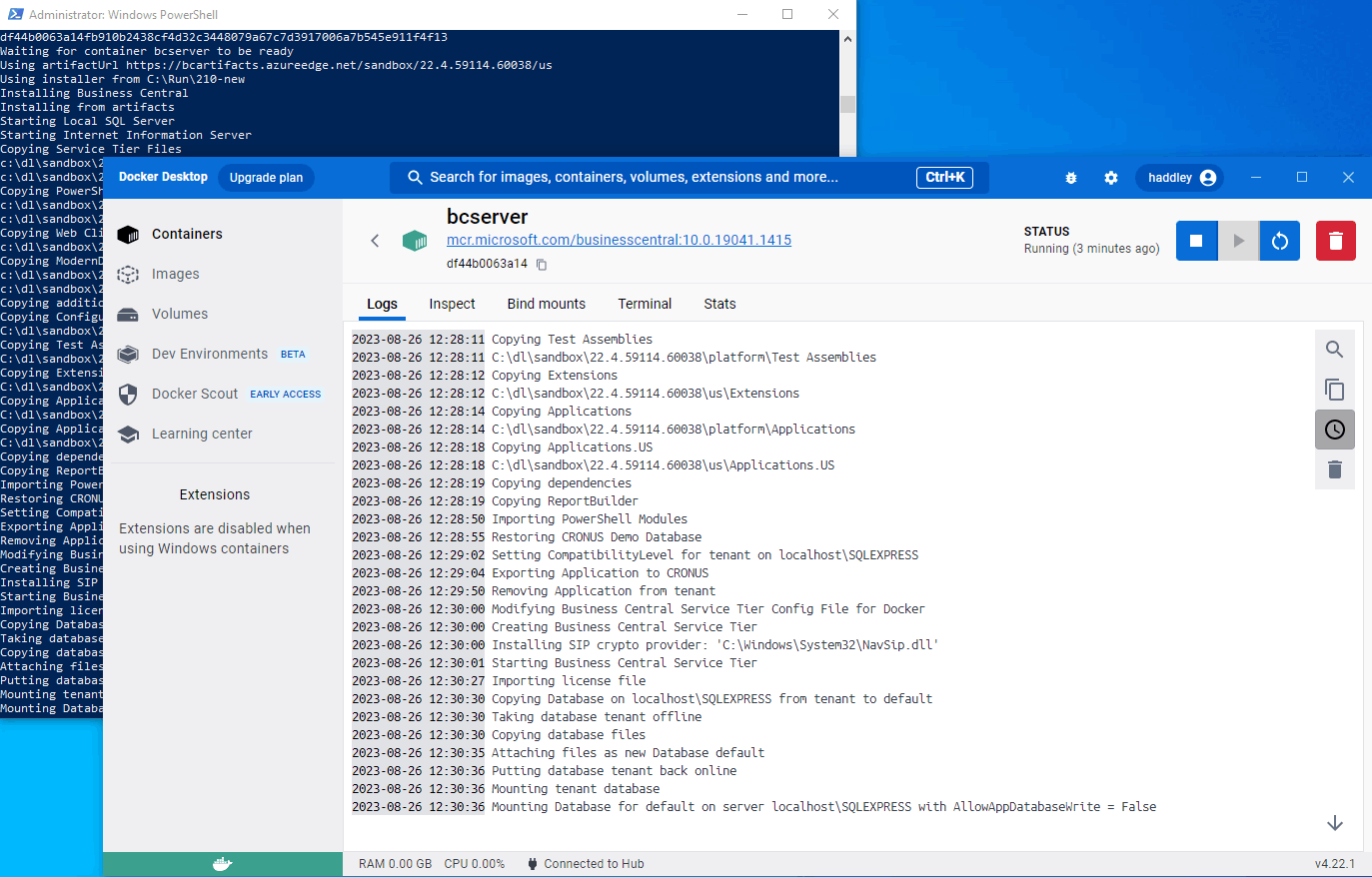This screenshot has height=877, width=1372.
Task: Open Images in the sidebar
Action: 175,274
